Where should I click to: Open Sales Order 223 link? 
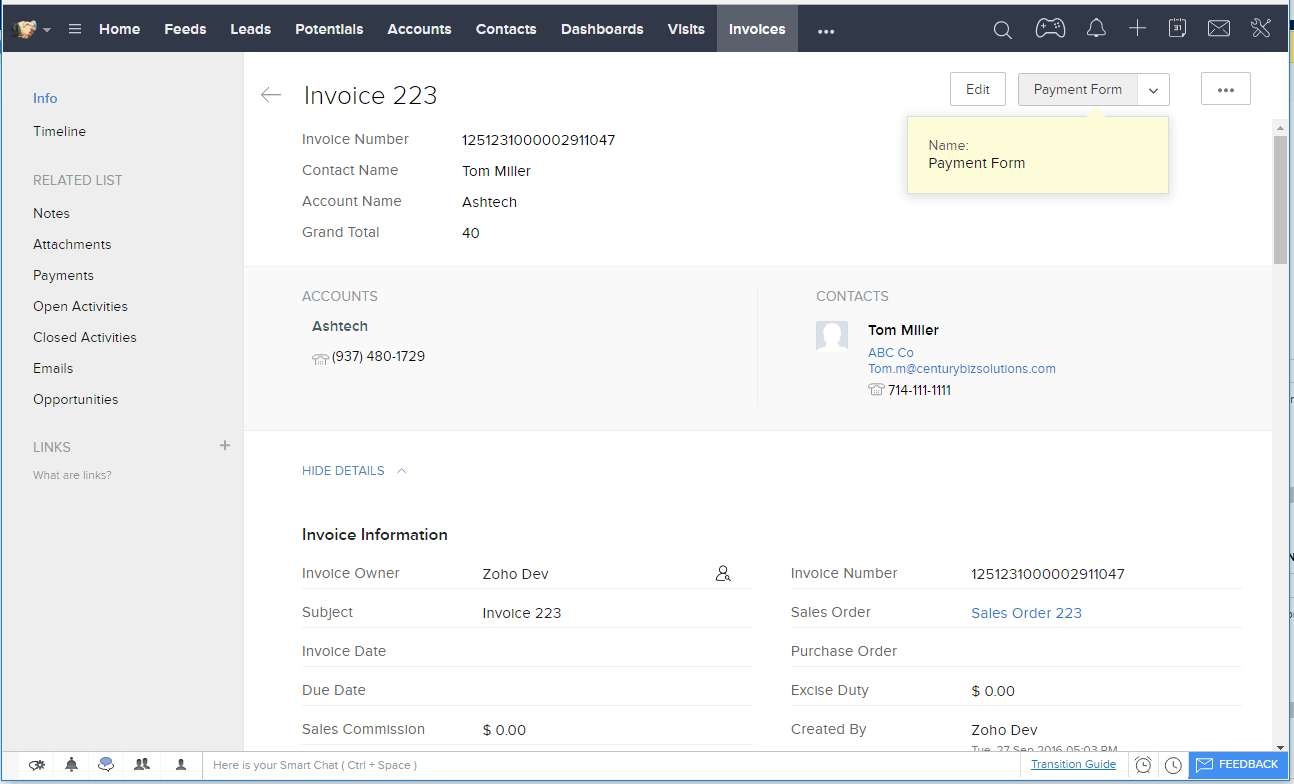(1026, 613)
